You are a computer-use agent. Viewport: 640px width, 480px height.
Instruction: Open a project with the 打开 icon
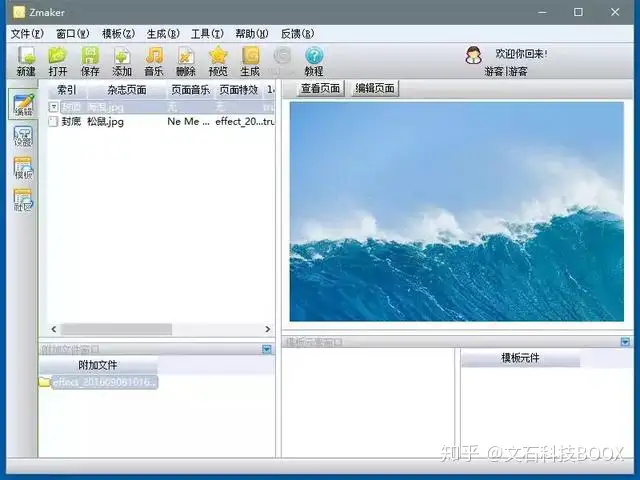click(x=58, y=61)
